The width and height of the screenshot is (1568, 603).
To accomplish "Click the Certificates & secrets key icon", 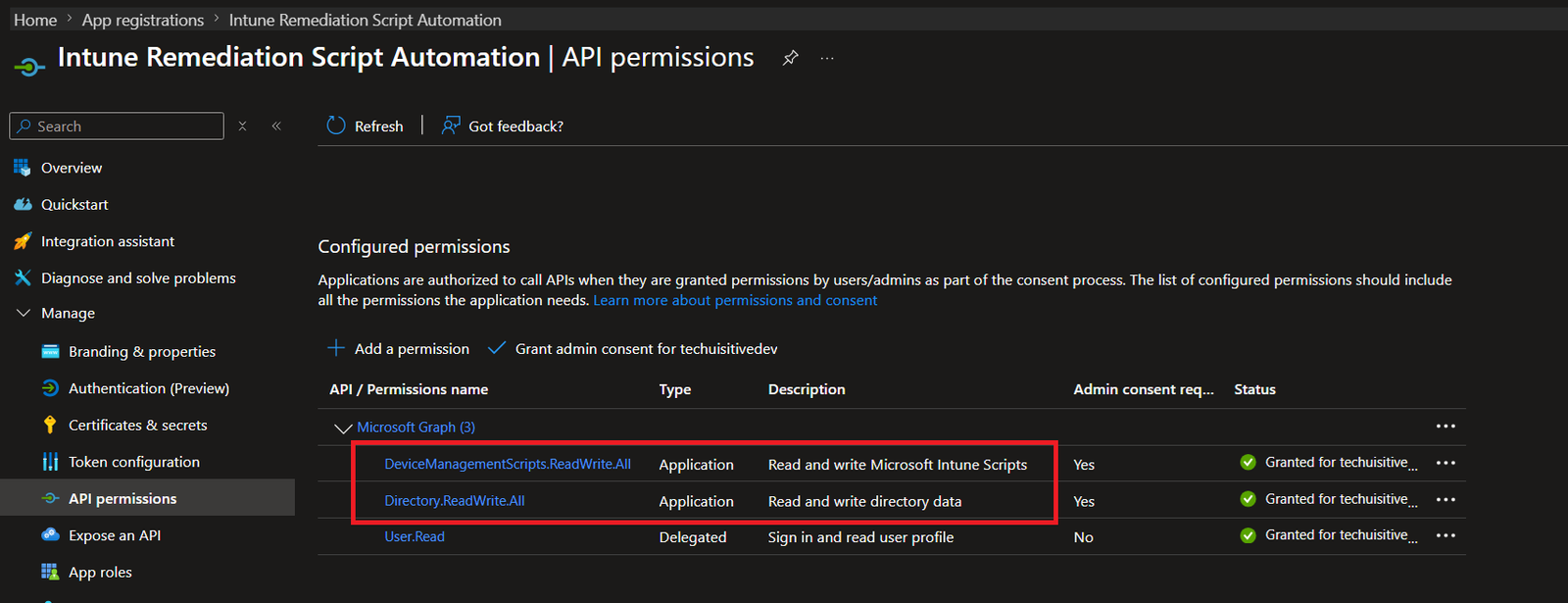I will 50,425.
